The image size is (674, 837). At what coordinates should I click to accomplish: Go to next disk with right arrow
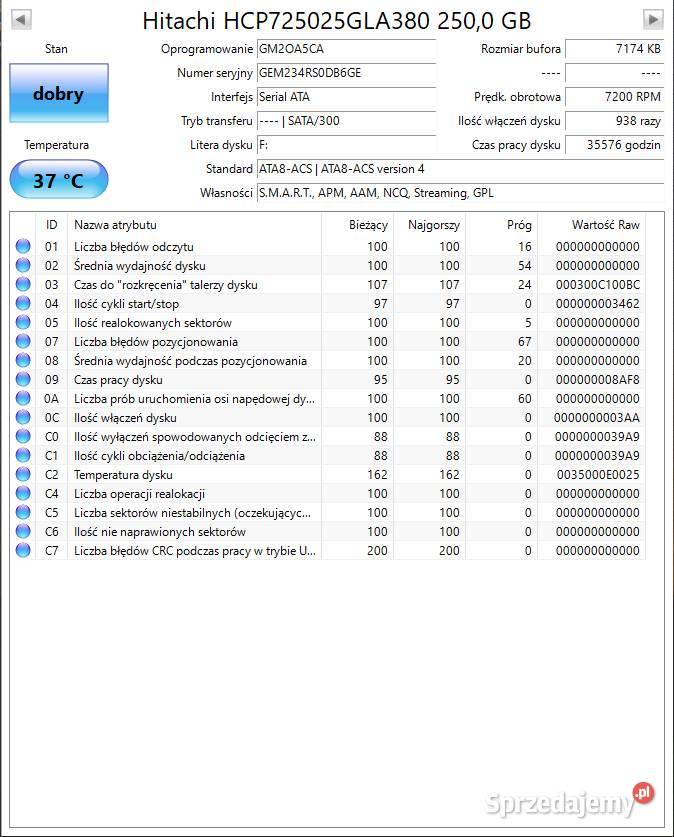tap(653, 20)
